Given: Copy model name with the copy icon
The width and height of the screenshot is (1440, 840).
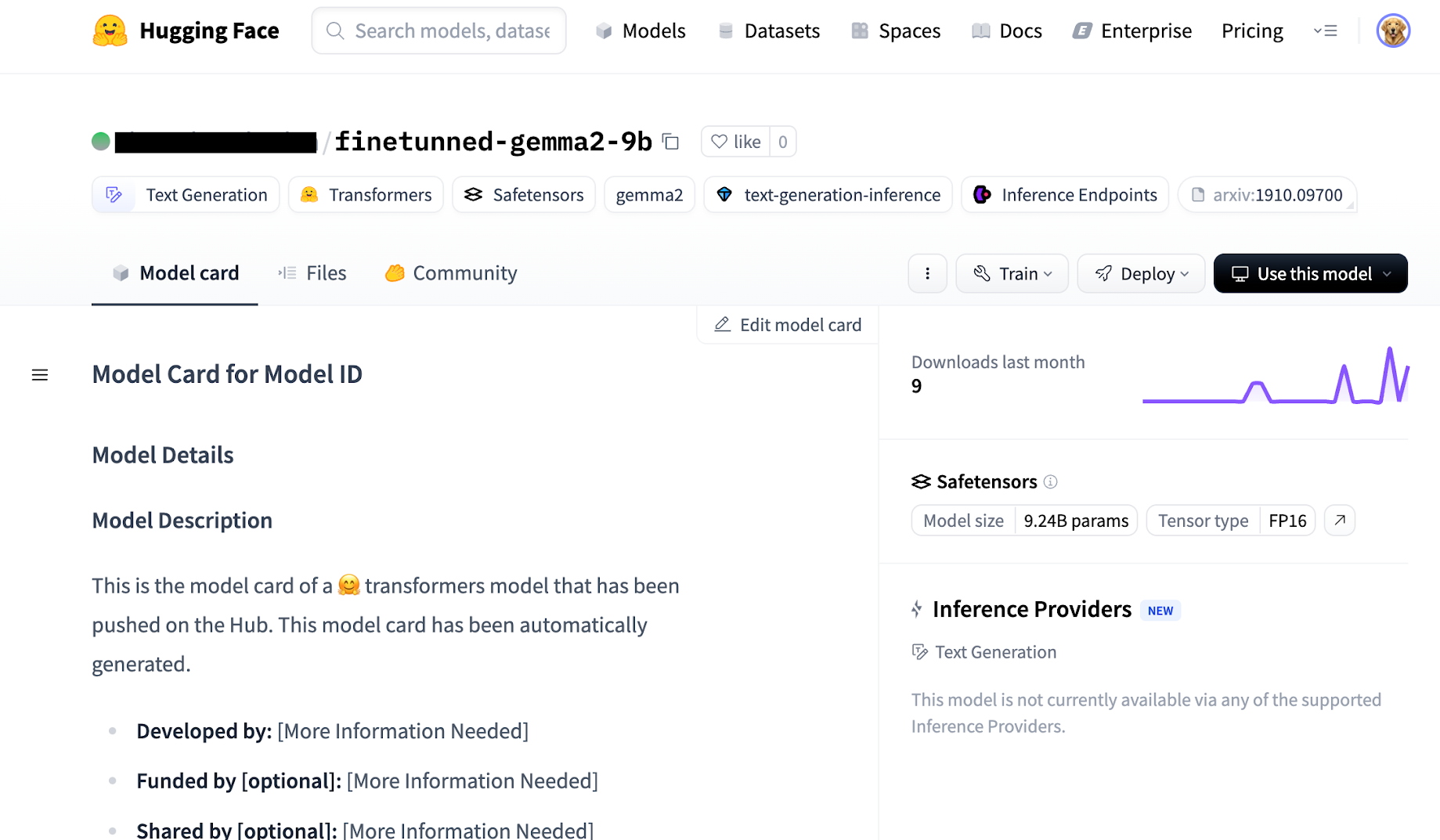Looking at the screenshot, I should pos(670,142).
